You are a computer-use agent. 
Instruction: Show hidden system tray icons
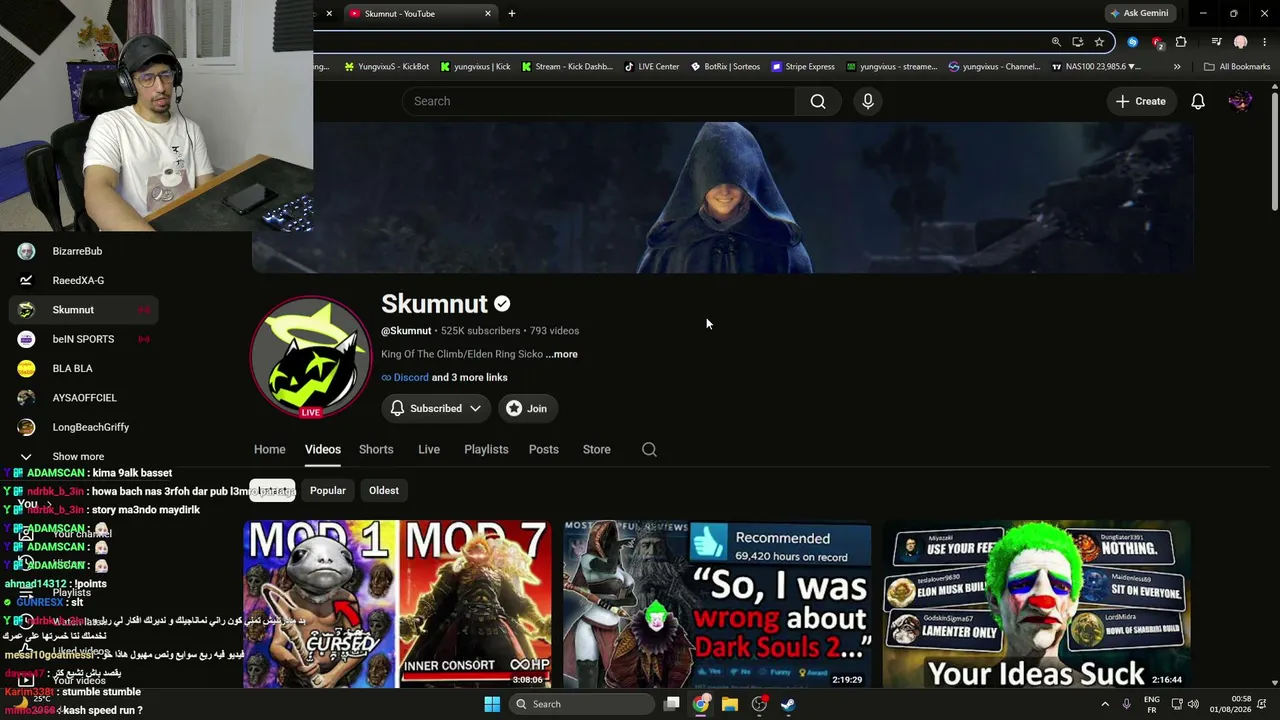pyautogui.click(x=1105, y=704)
